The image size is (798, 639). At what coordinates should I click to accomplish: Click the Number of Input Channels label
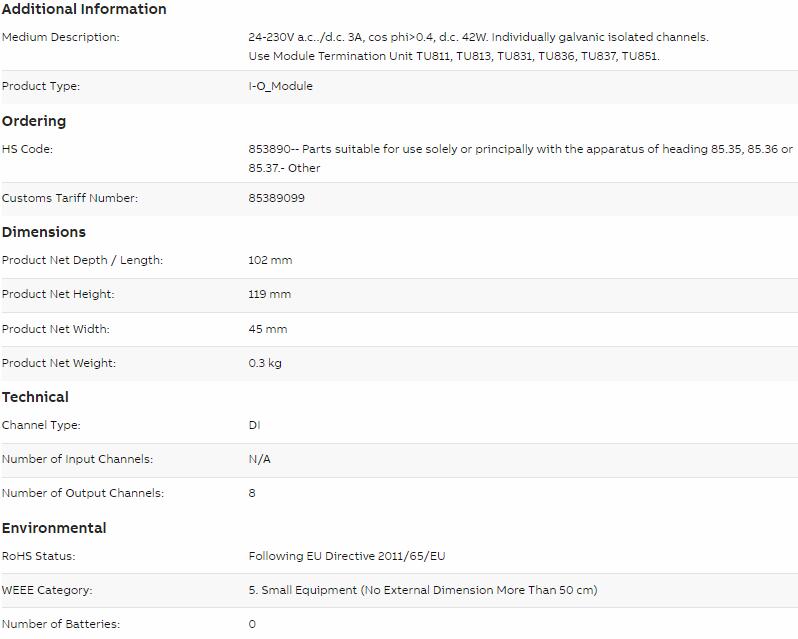(77, 459)
